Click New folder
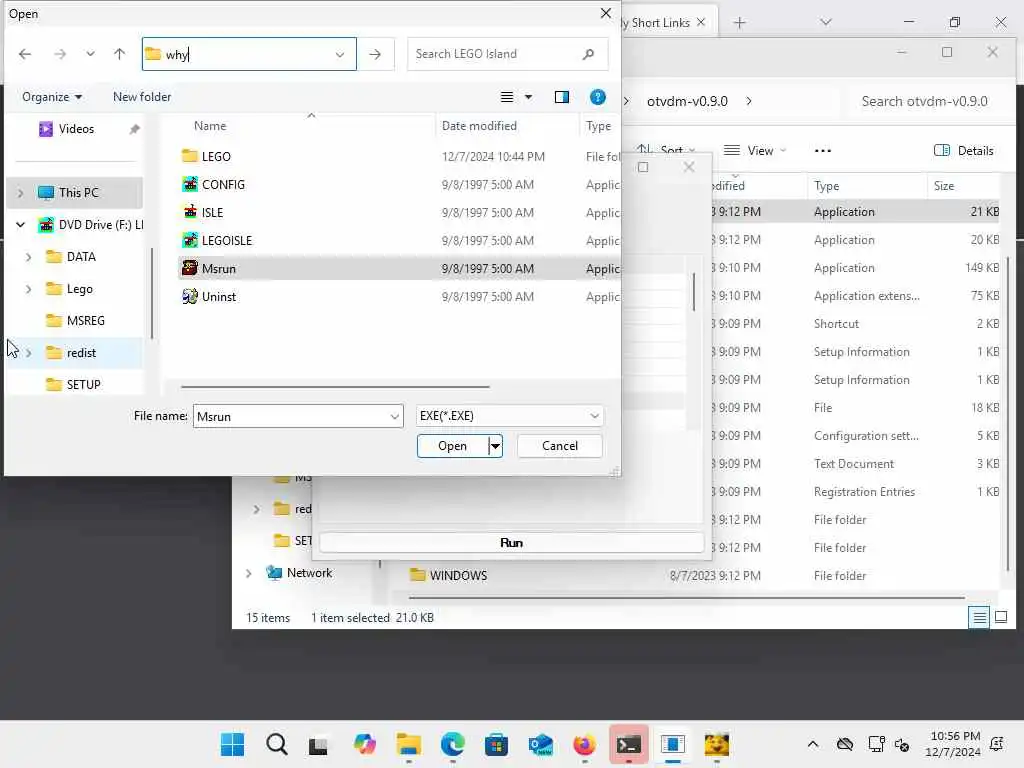The image size is (1024, 768). pyautogui.click(x=142, y=97)
